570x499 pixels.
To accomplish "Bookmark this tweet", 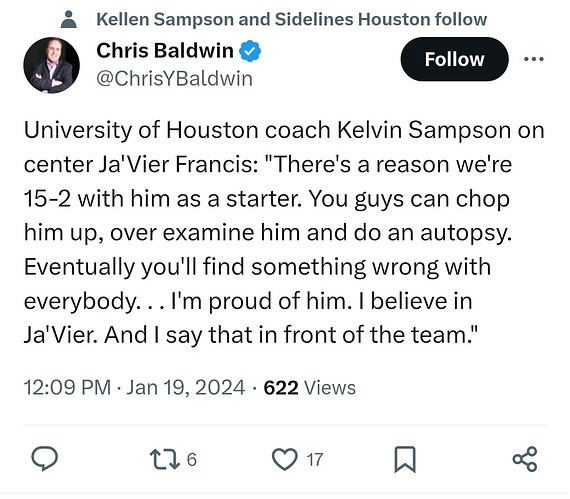I will [x=405, y=459].
